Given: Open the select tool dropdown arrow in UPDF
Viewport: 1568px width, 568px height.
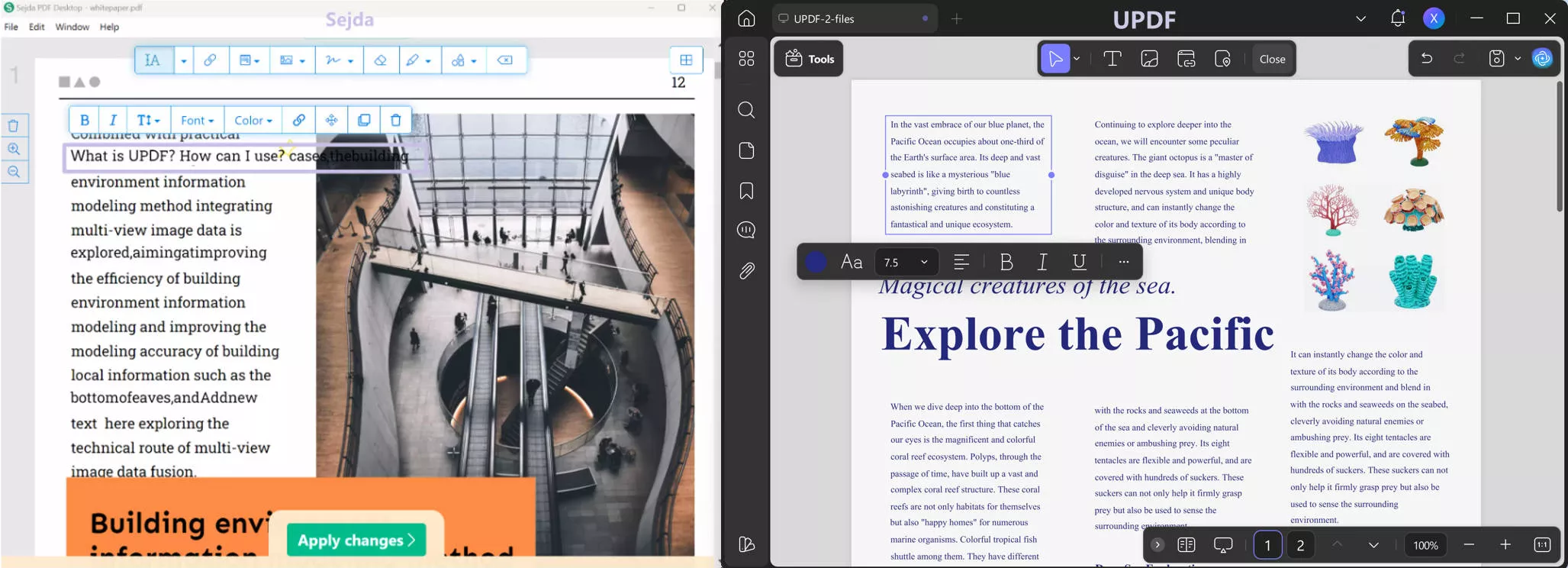Looking at the screenshot, I should [1077, 59].
